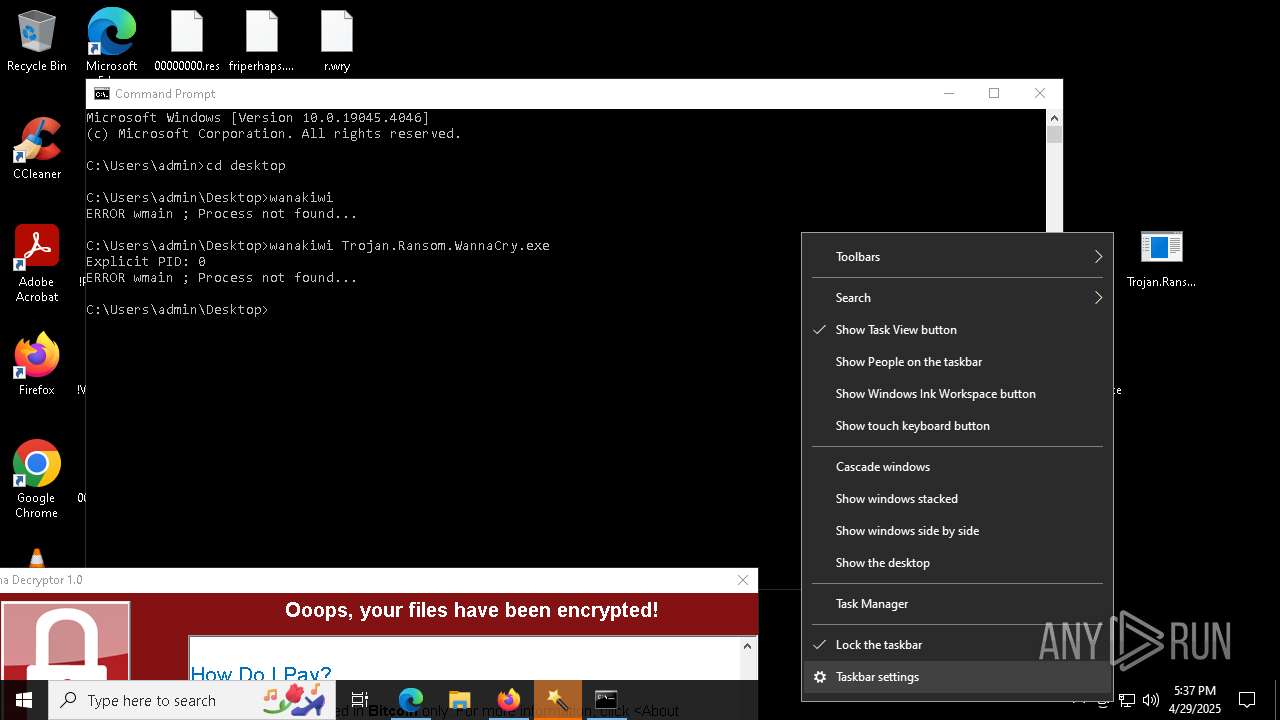The height and width of the screenshot is (720, 1280).
Task: Expand the Search submenu
Action: tap(957, 298)
